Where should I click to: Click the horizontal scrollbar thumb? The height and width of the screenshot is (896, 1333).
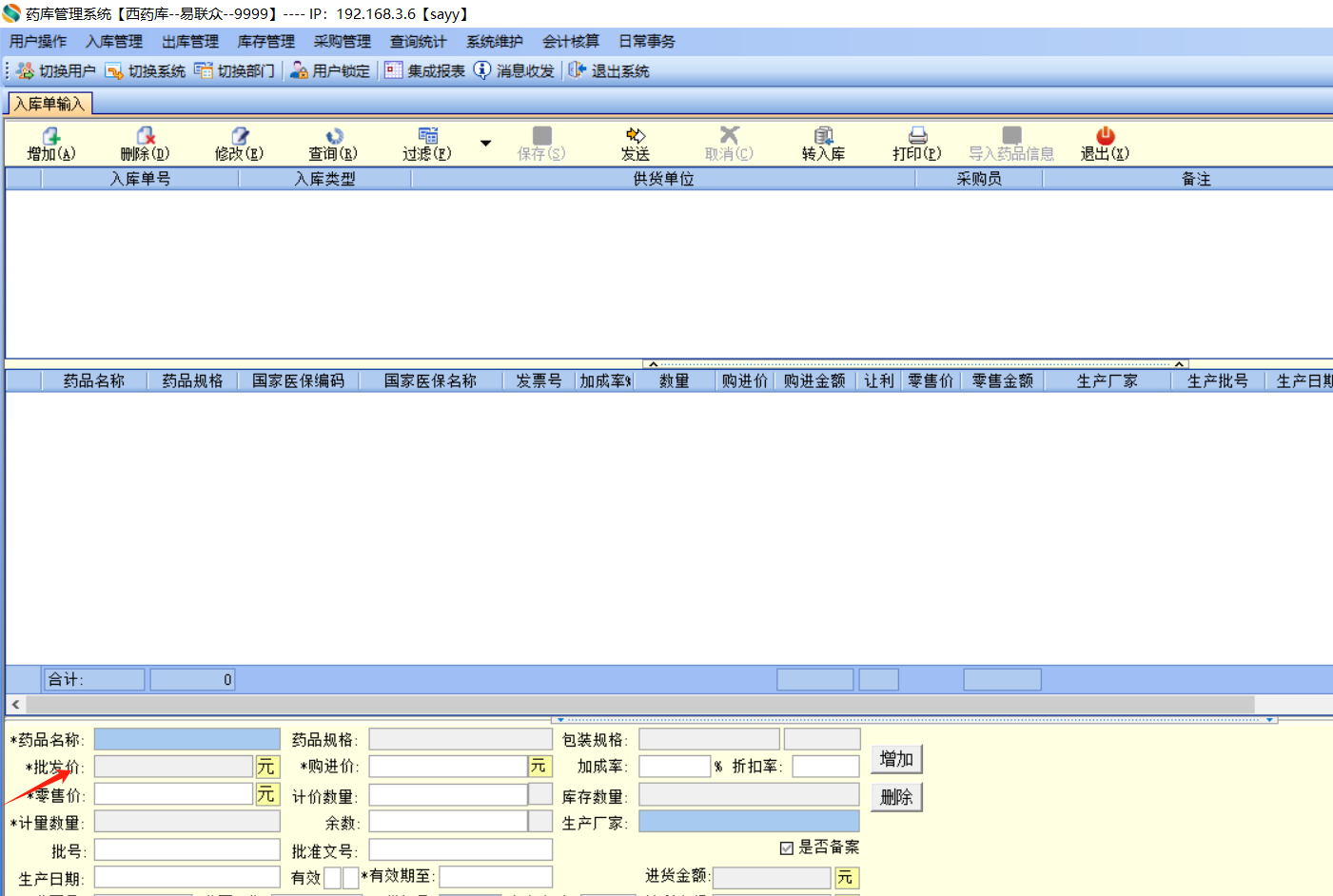(x=640, y=705)
